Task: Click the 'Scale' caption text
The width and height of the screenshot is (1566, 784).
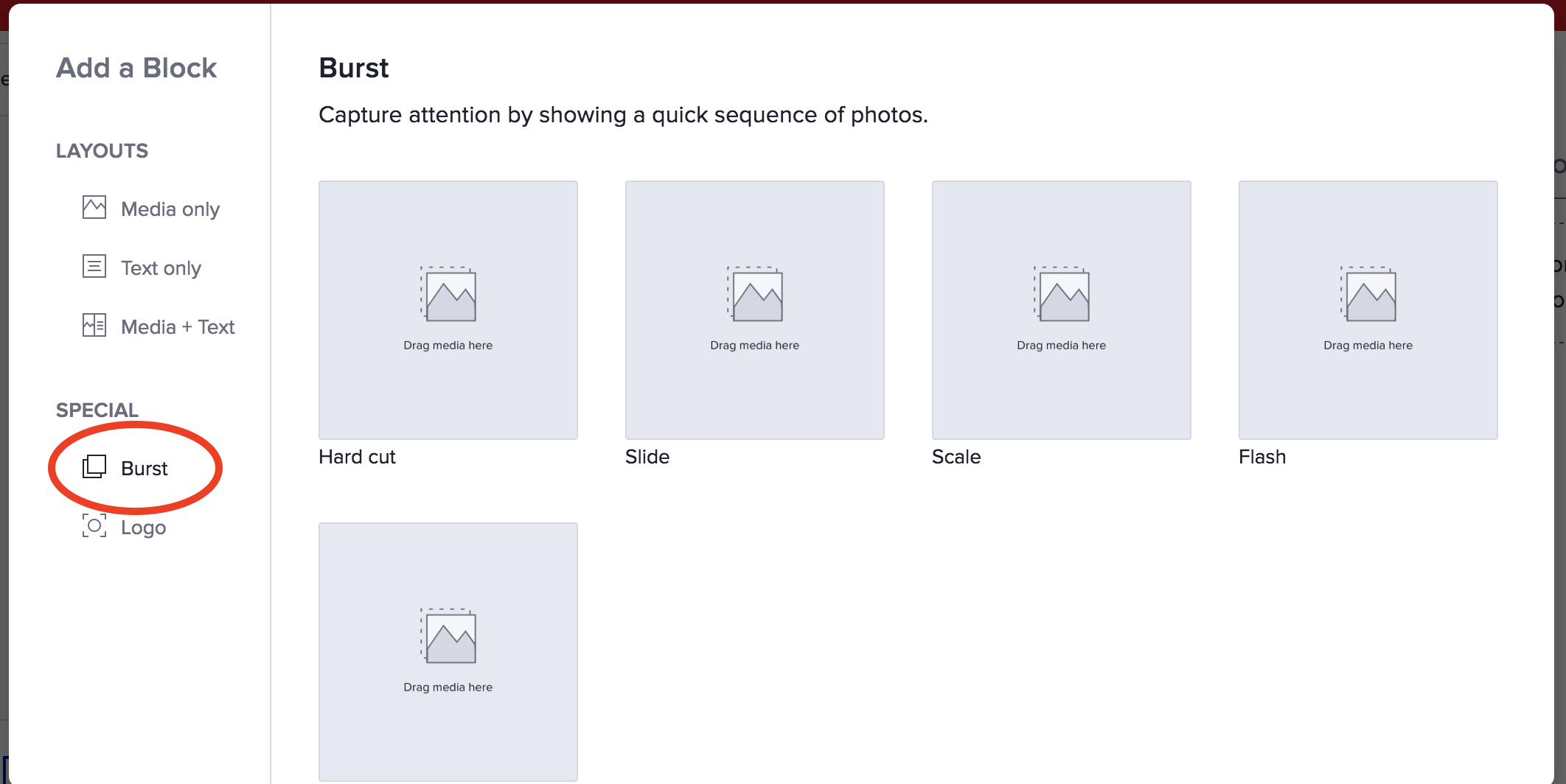Action: [x=956, y=457]
